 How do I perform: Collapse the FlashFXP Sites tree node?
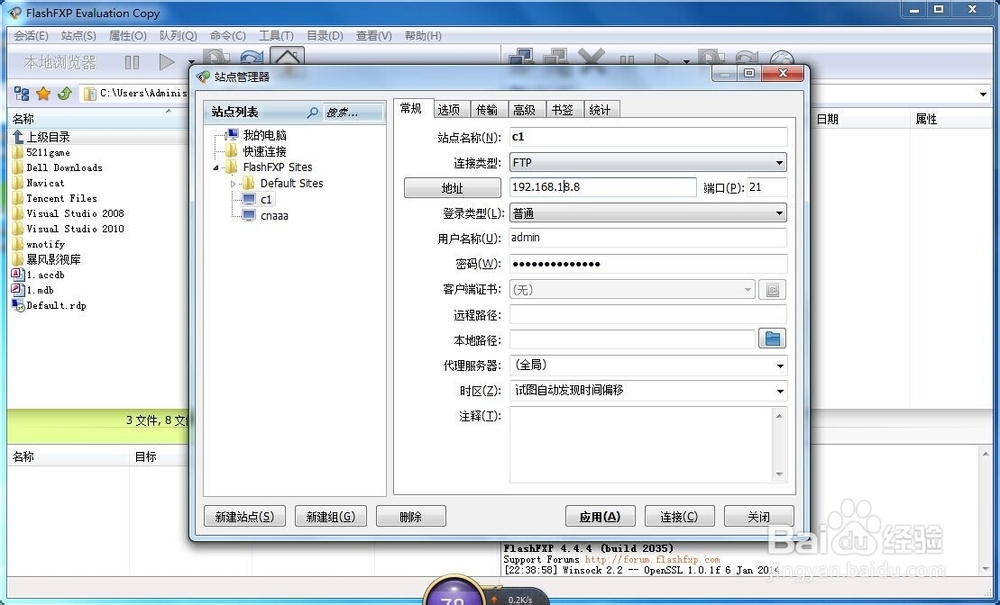tap(216, 168)
